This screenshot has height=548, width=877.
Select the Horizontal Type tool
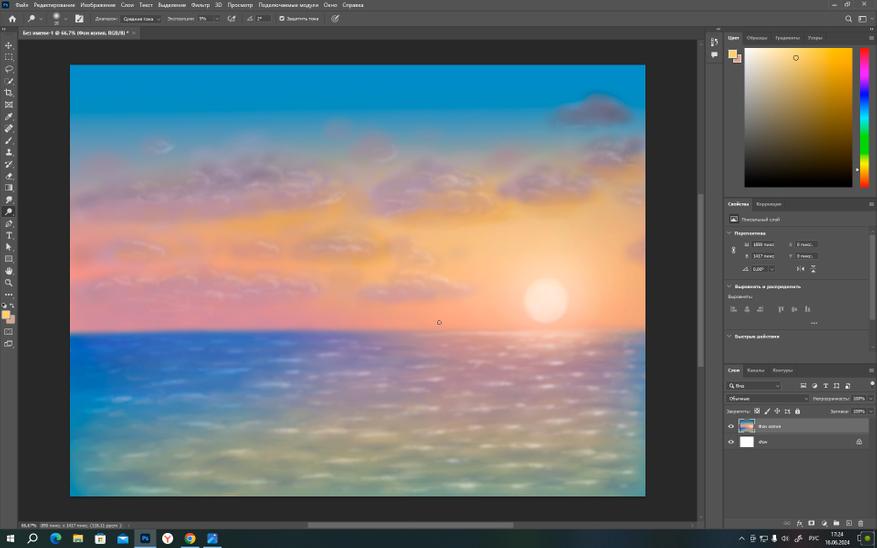[9, 235]
